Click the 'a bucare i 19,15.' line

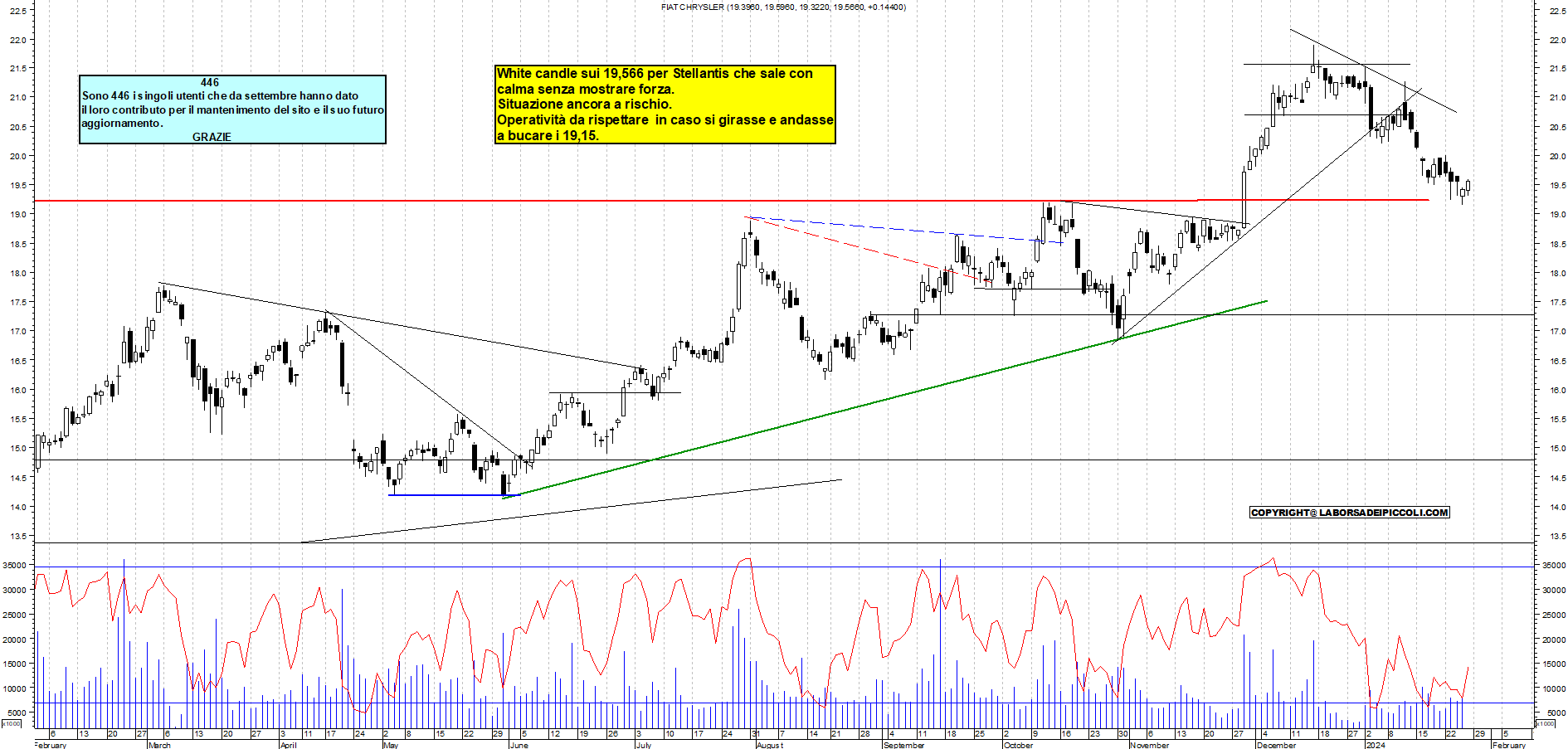547,135
